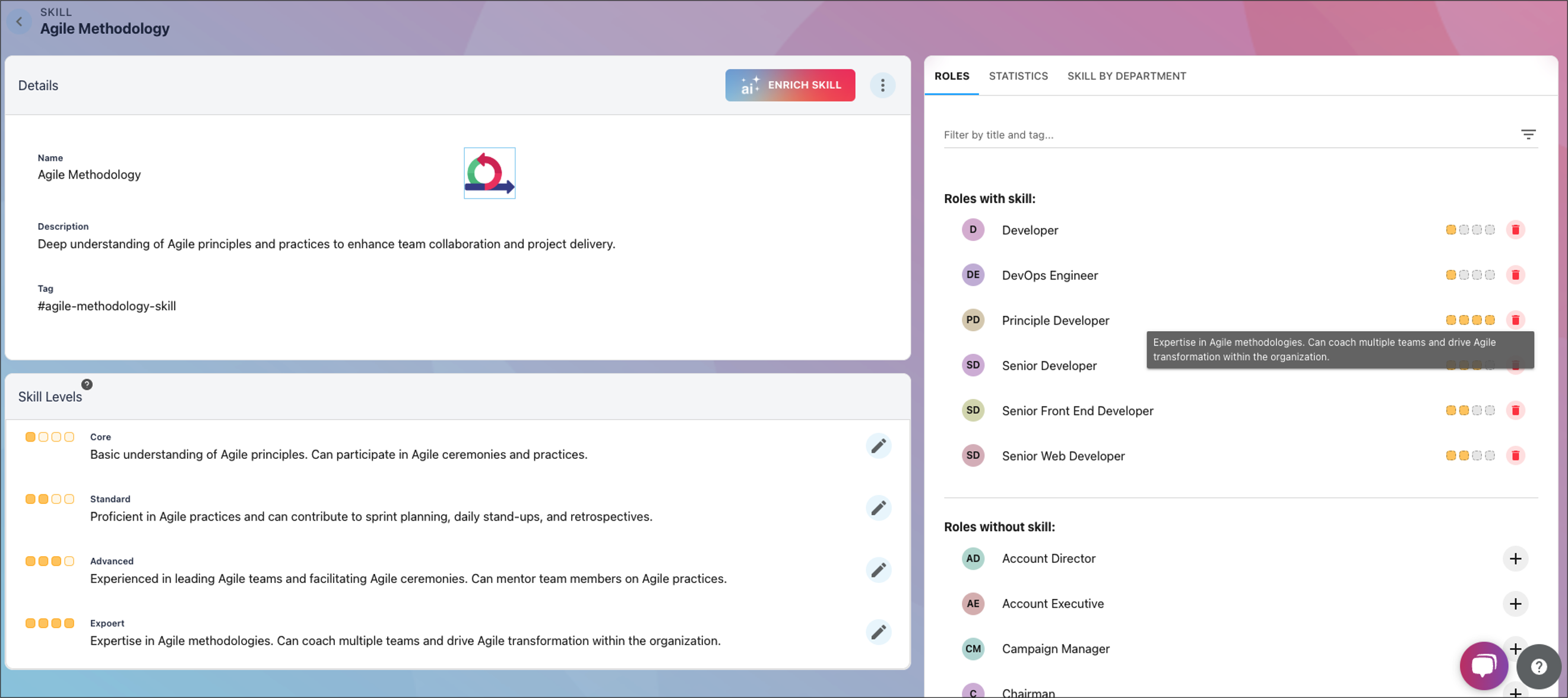1568x698 pixels.
Task: Add the skill to Account Executive
Action: pos(1515,604)
